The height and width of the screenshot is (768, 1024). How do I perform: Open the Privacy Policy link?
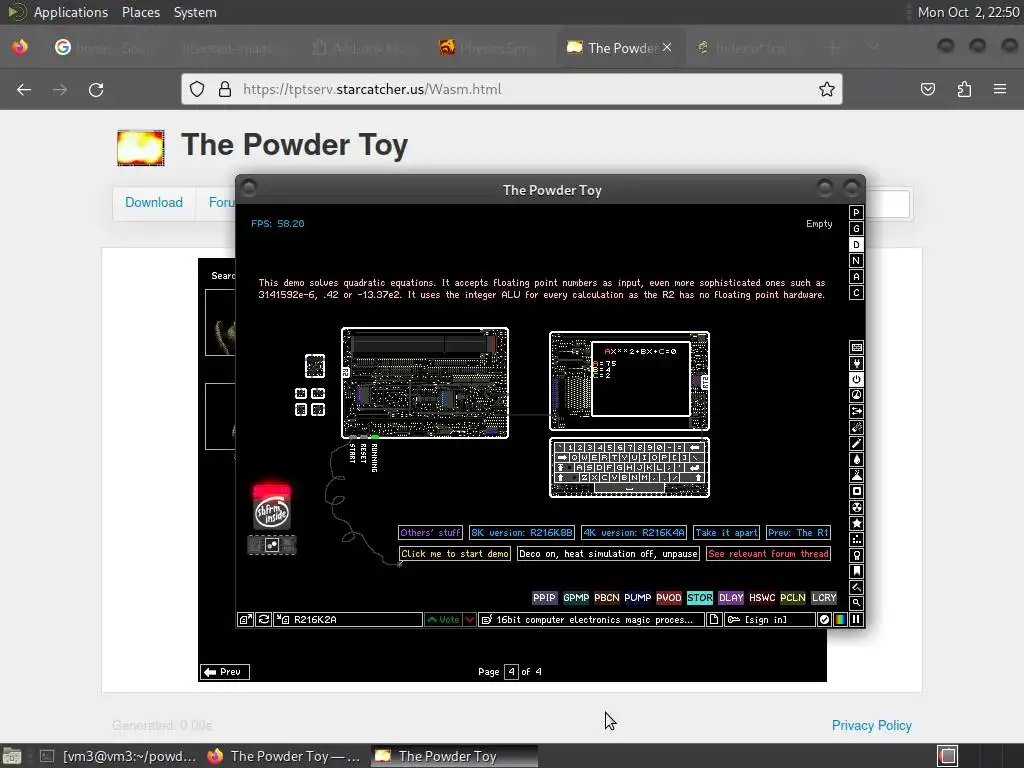(871, 726)
